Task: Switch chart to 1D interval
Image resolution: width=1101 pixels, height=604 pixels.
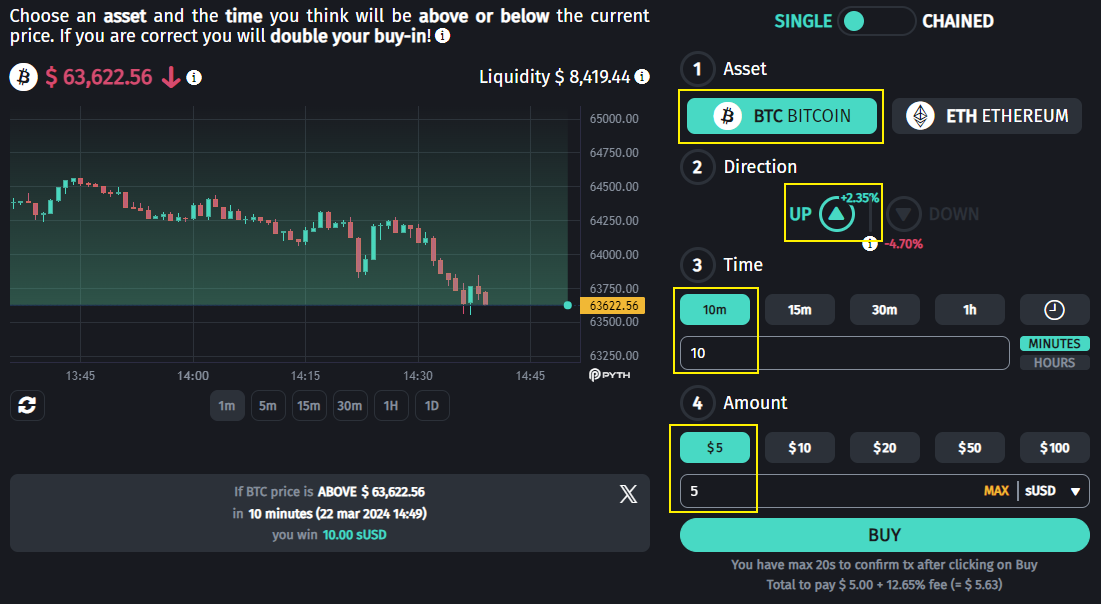Action: [x=432, y=405]
